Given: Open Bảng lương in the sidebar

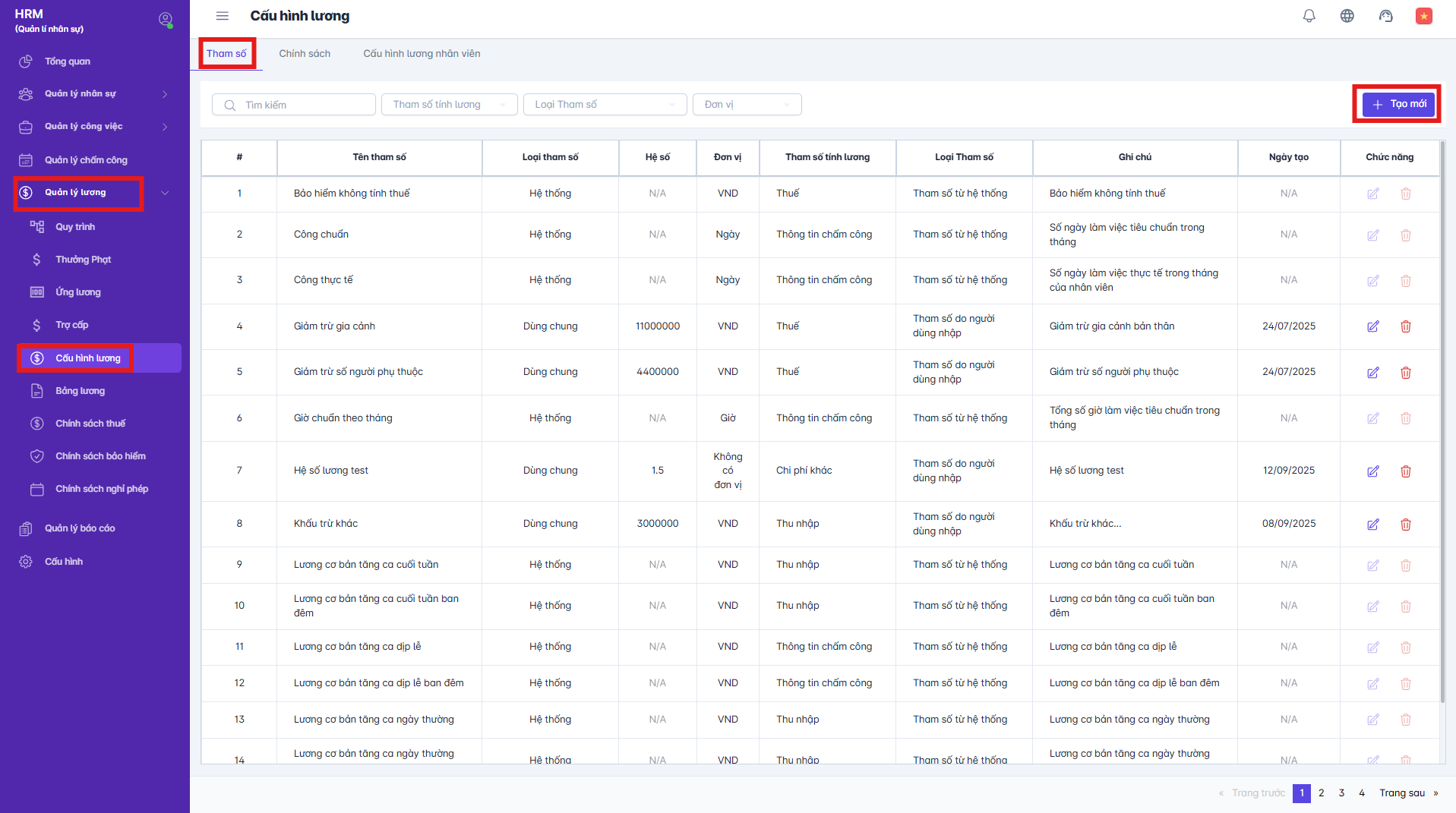Looking at the screenshot, I should 80,391.
